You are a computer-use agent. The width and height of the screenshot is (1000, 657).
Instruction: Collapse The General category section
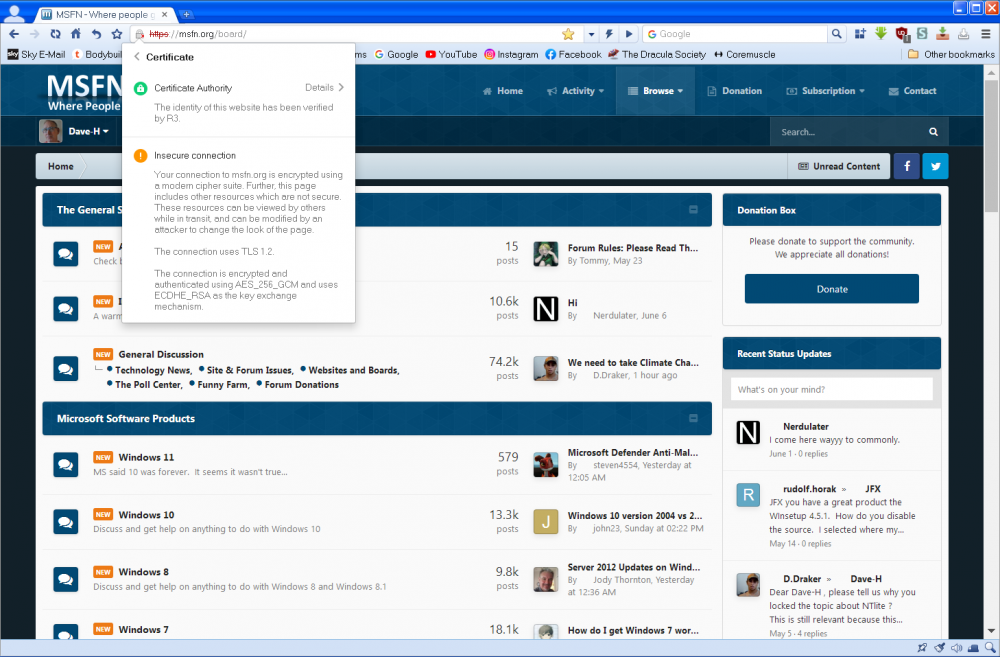693,210
